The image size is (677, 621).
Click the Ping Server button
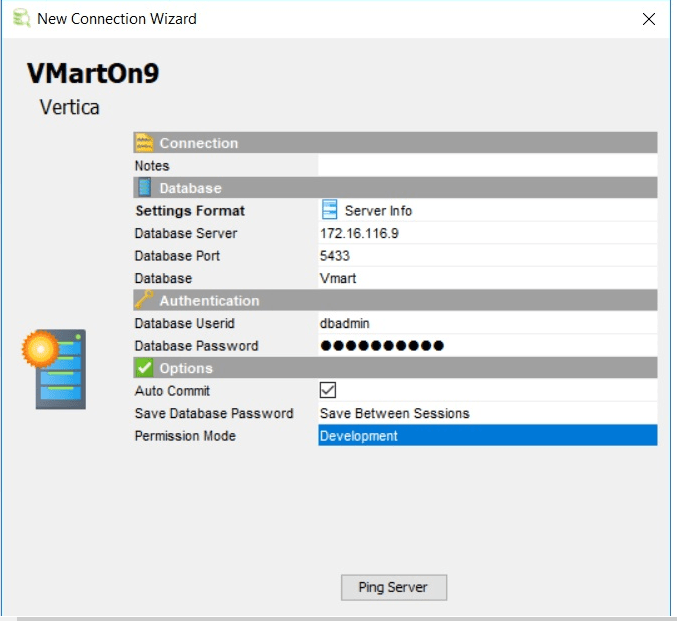[394, 587]
